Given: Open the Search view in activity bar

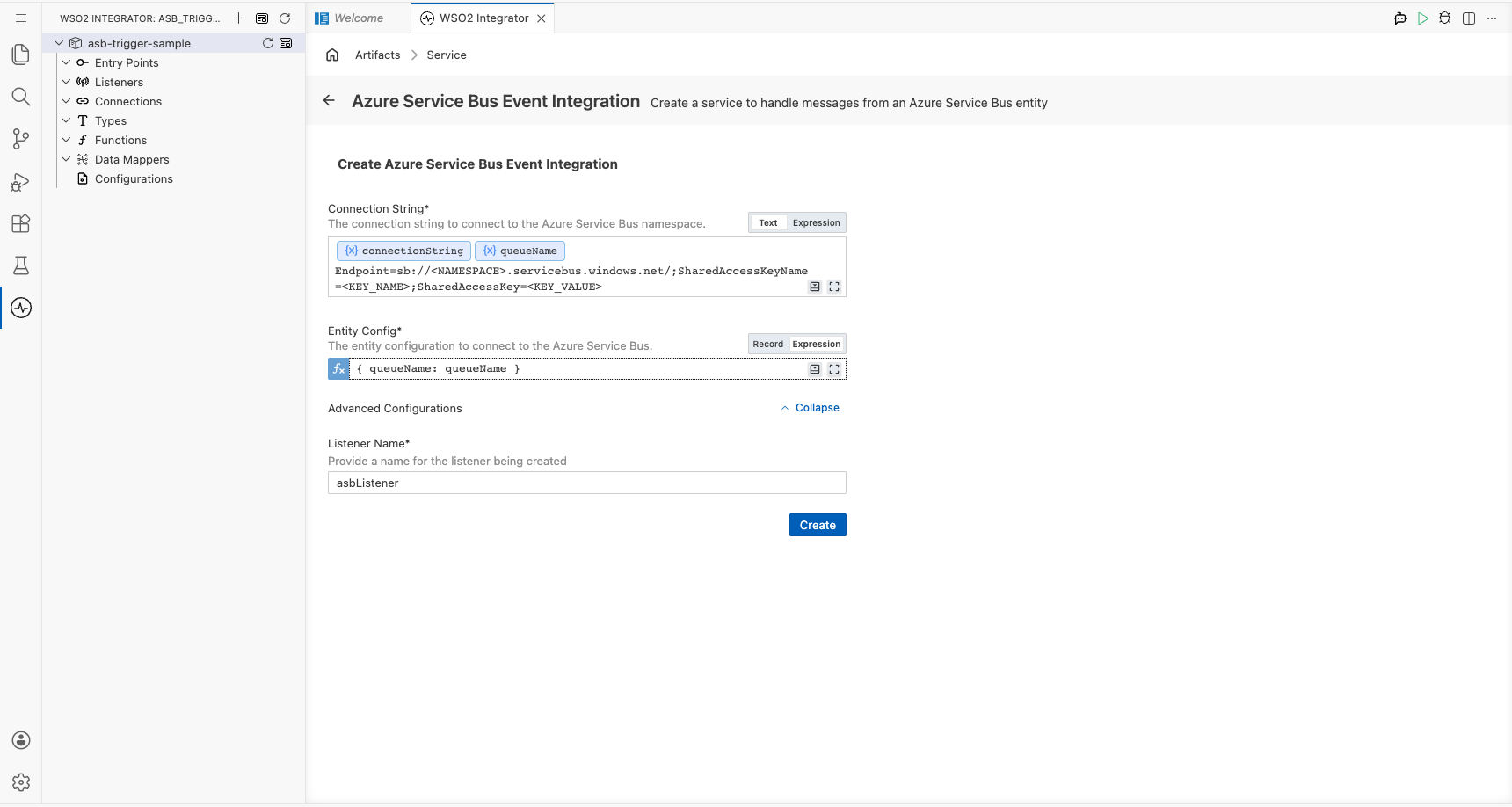Looking at the screenshot, I should pos(21,97).
